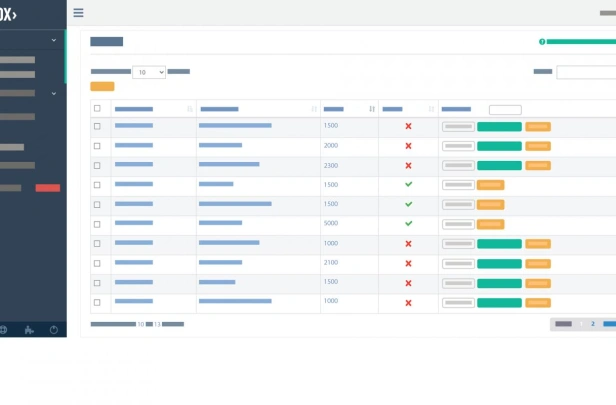Click the green button in 2000 row
The height and width of the screenshot is (405, 616).
tap(499, 146)
